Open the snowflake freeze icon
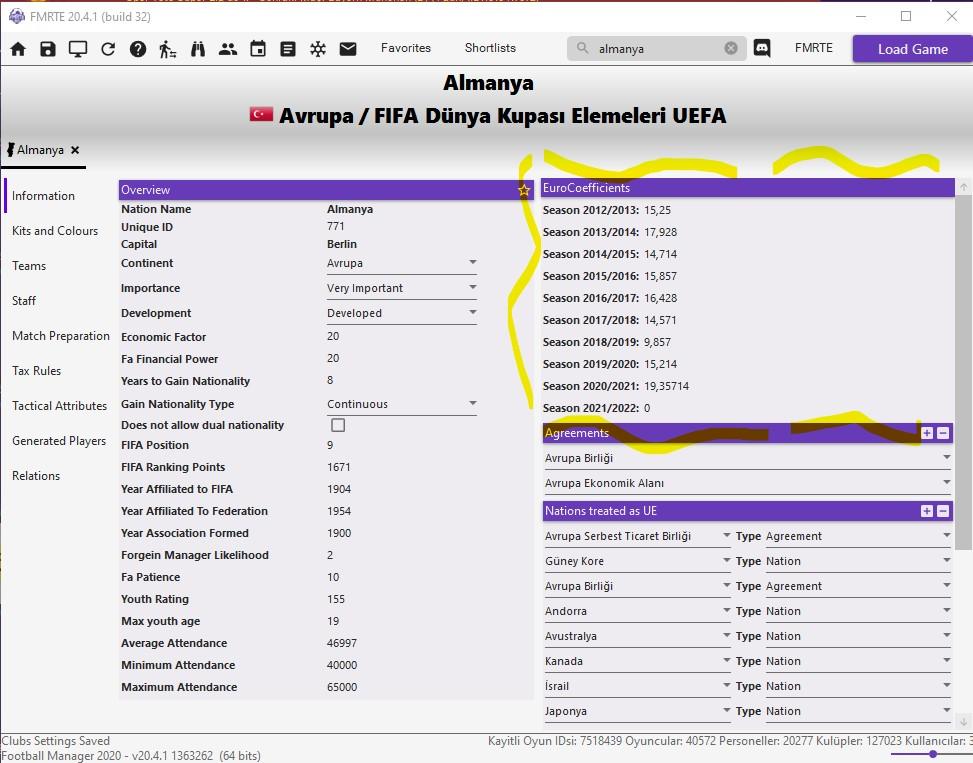 318,49
